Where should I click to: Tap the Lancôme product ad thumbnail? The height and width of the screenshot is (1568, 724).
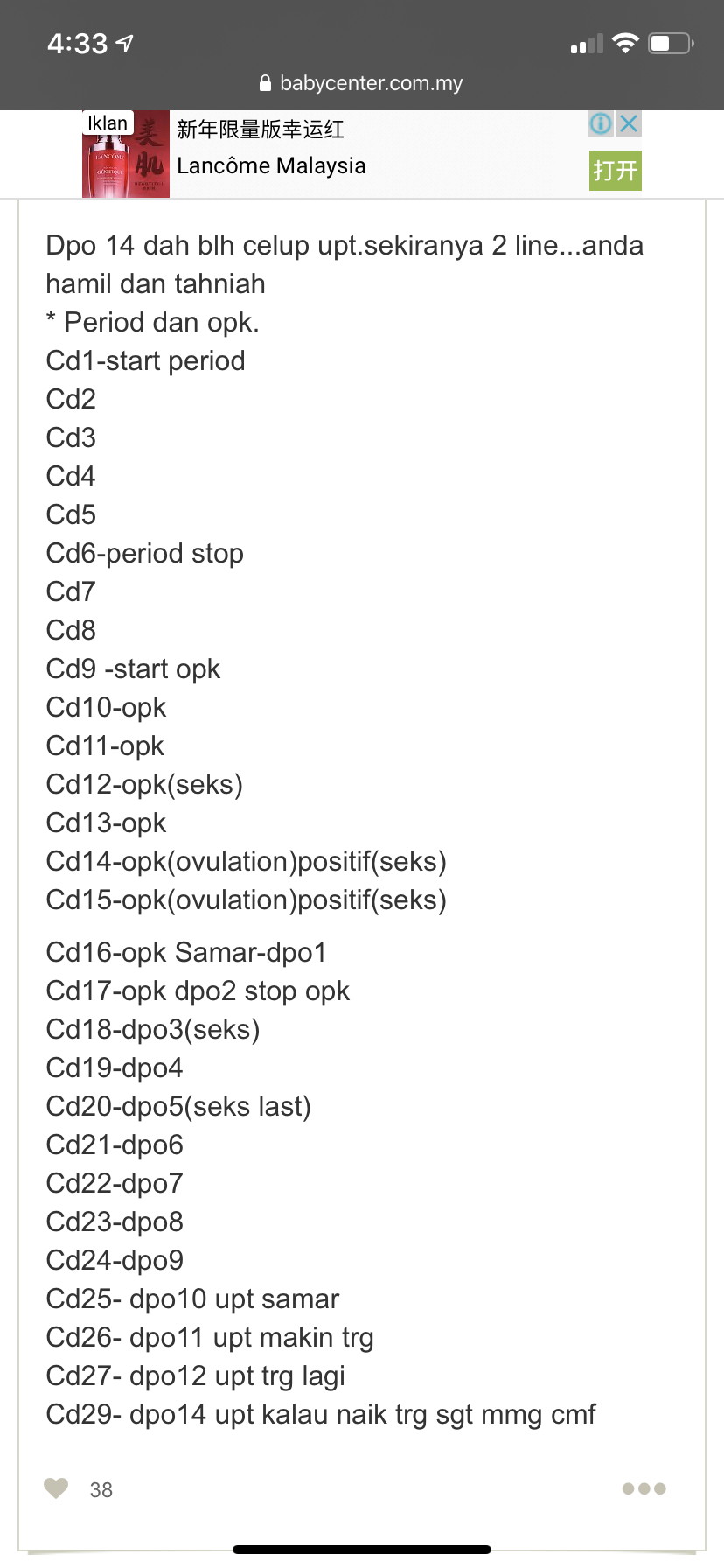(x=126, y=154)
